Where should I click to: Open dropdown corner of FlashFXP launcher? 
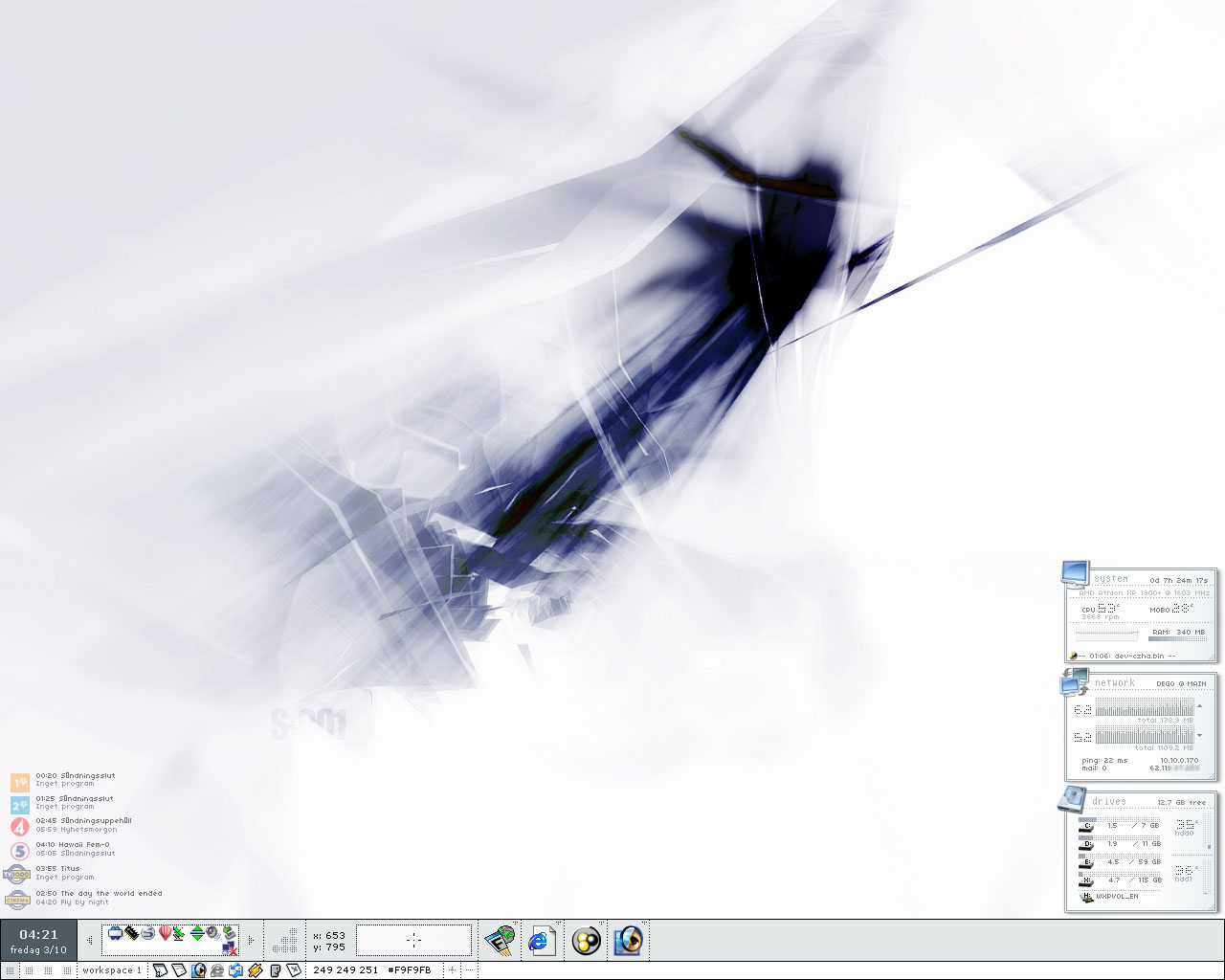click(x=514, y=923)
